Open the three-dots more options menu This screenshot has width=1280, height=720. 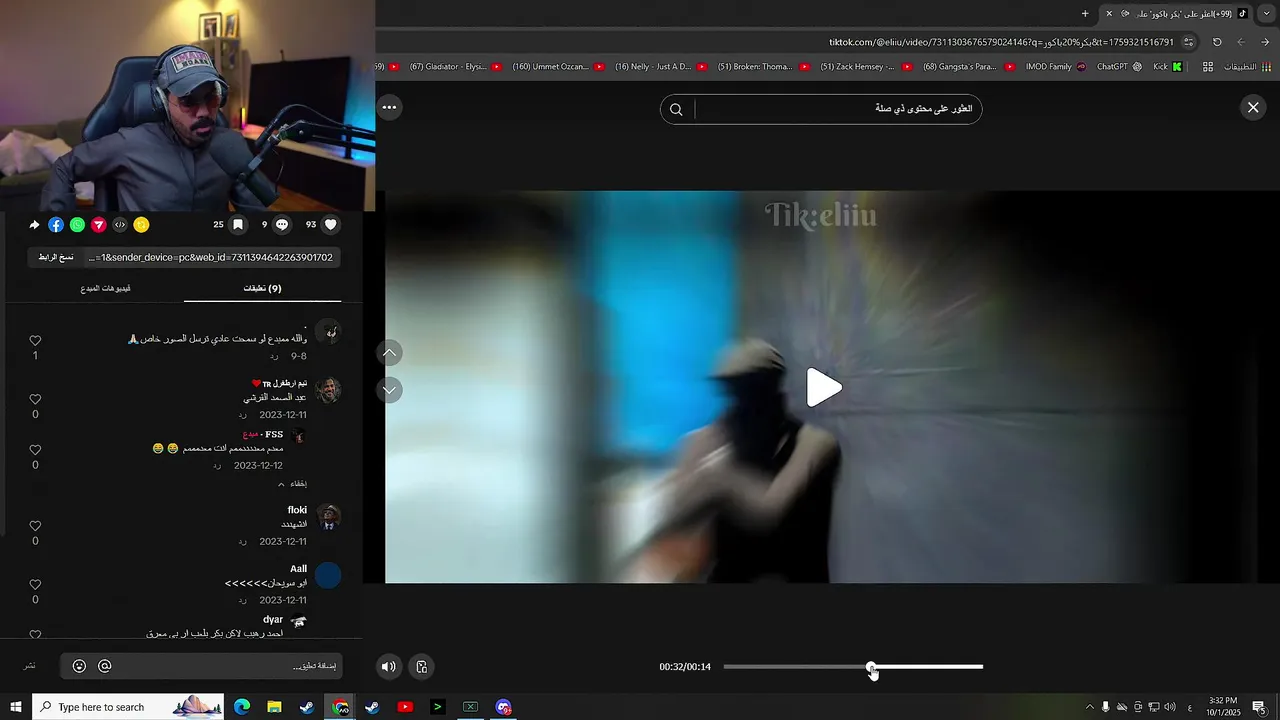pyautogui.click(x=389, y=107)
